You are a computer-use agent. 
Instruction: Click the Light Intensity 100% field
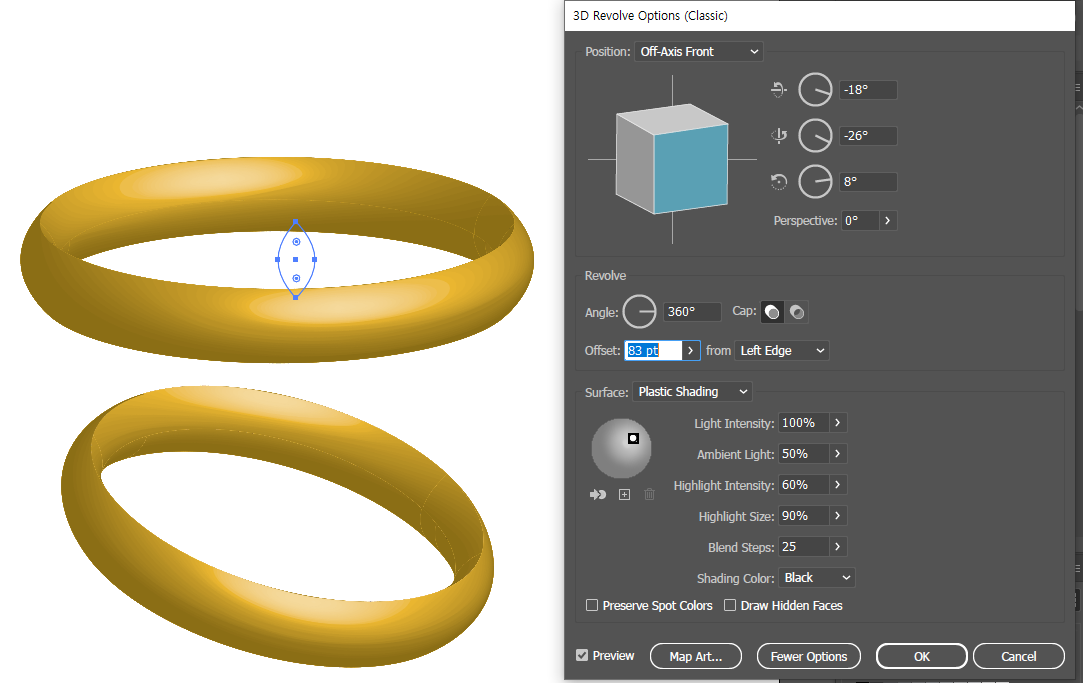click(x=803, y=423)
